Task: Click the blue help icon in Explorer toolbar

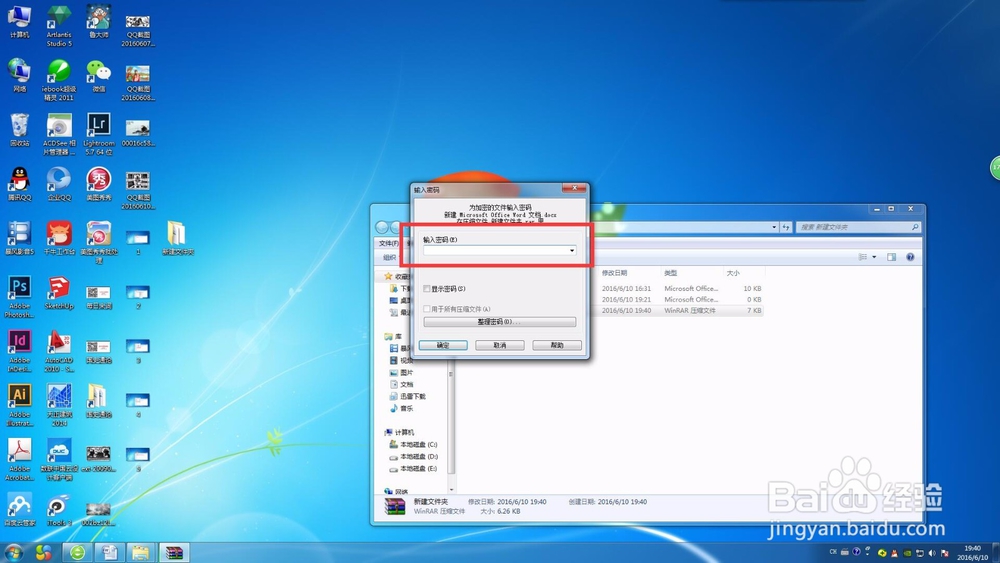Action: (910, 257)
